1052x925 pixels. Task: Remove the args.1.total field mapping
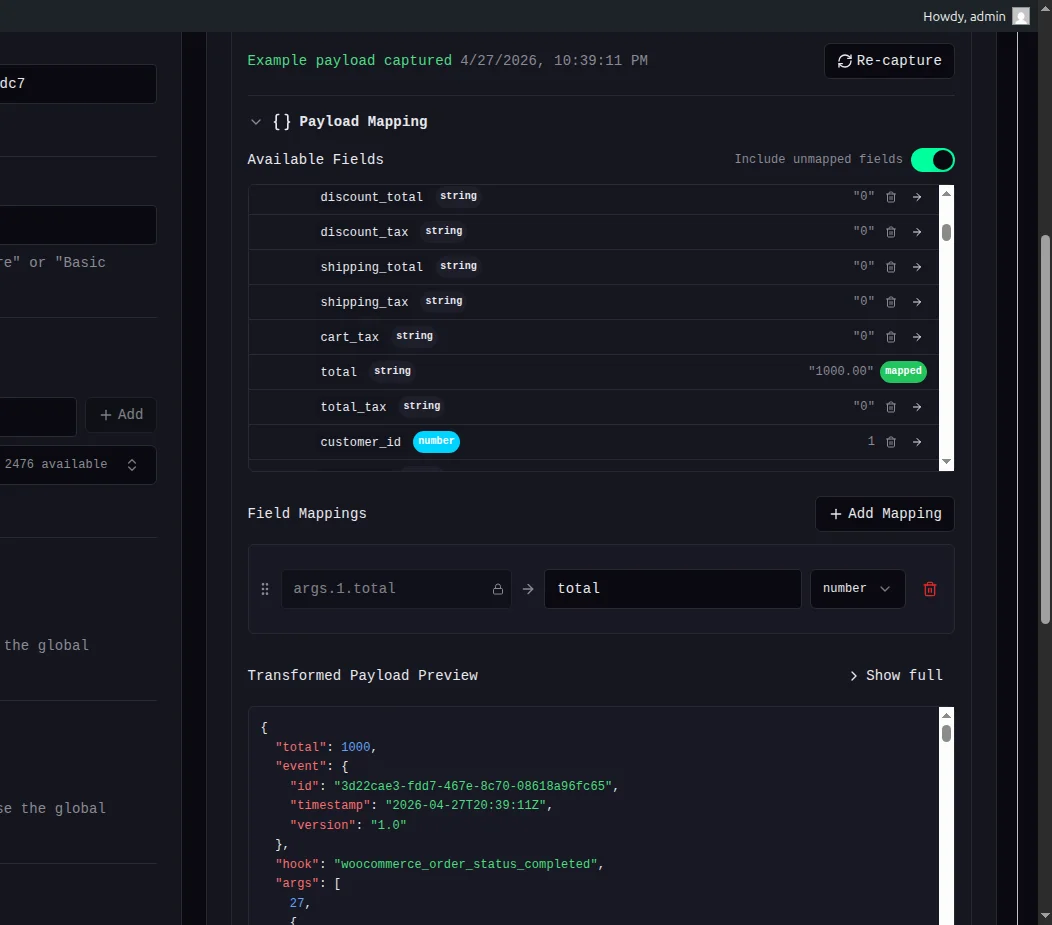point(930,589)
